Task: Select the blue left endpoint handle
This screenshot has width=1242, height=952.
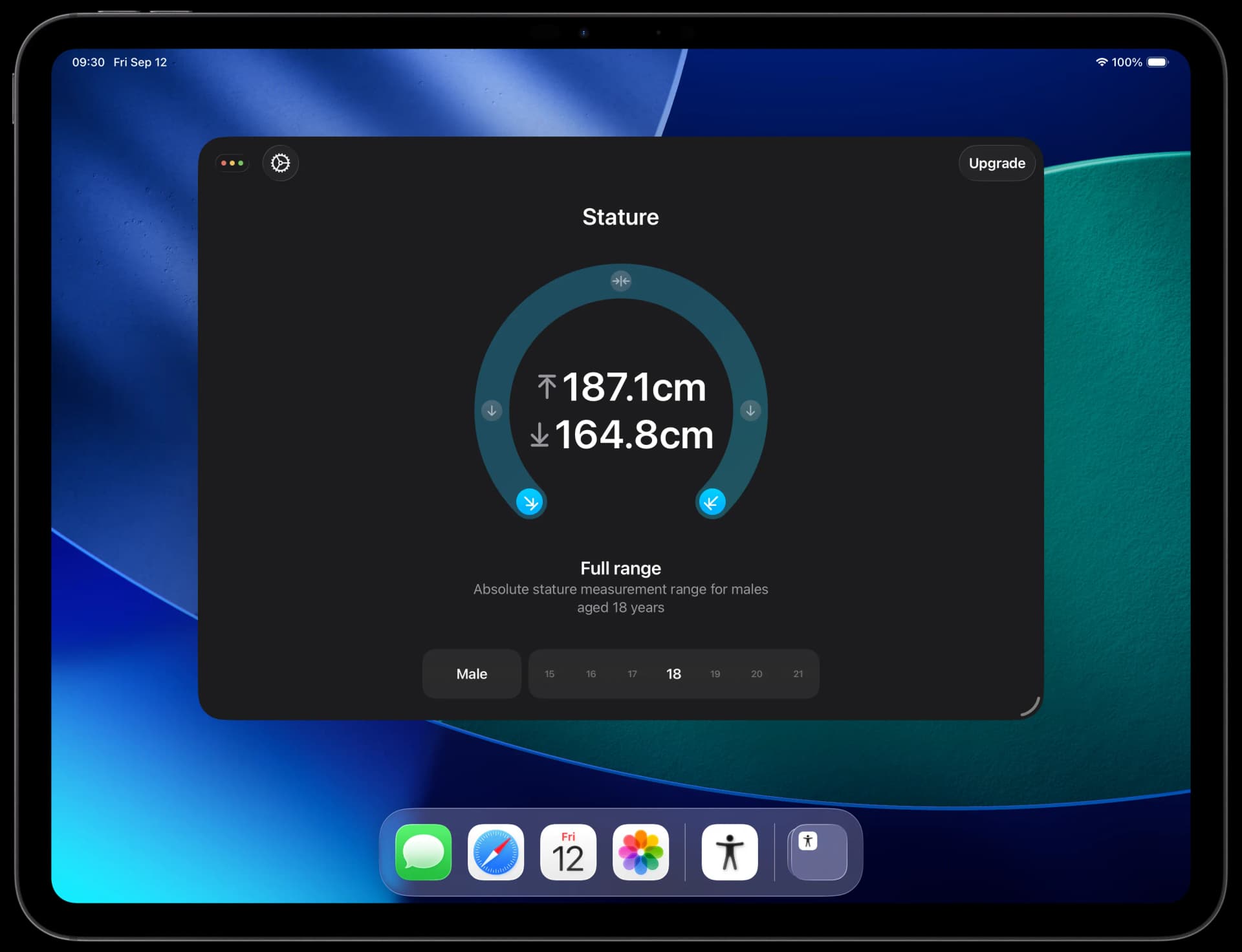Action: click(530, 503)
